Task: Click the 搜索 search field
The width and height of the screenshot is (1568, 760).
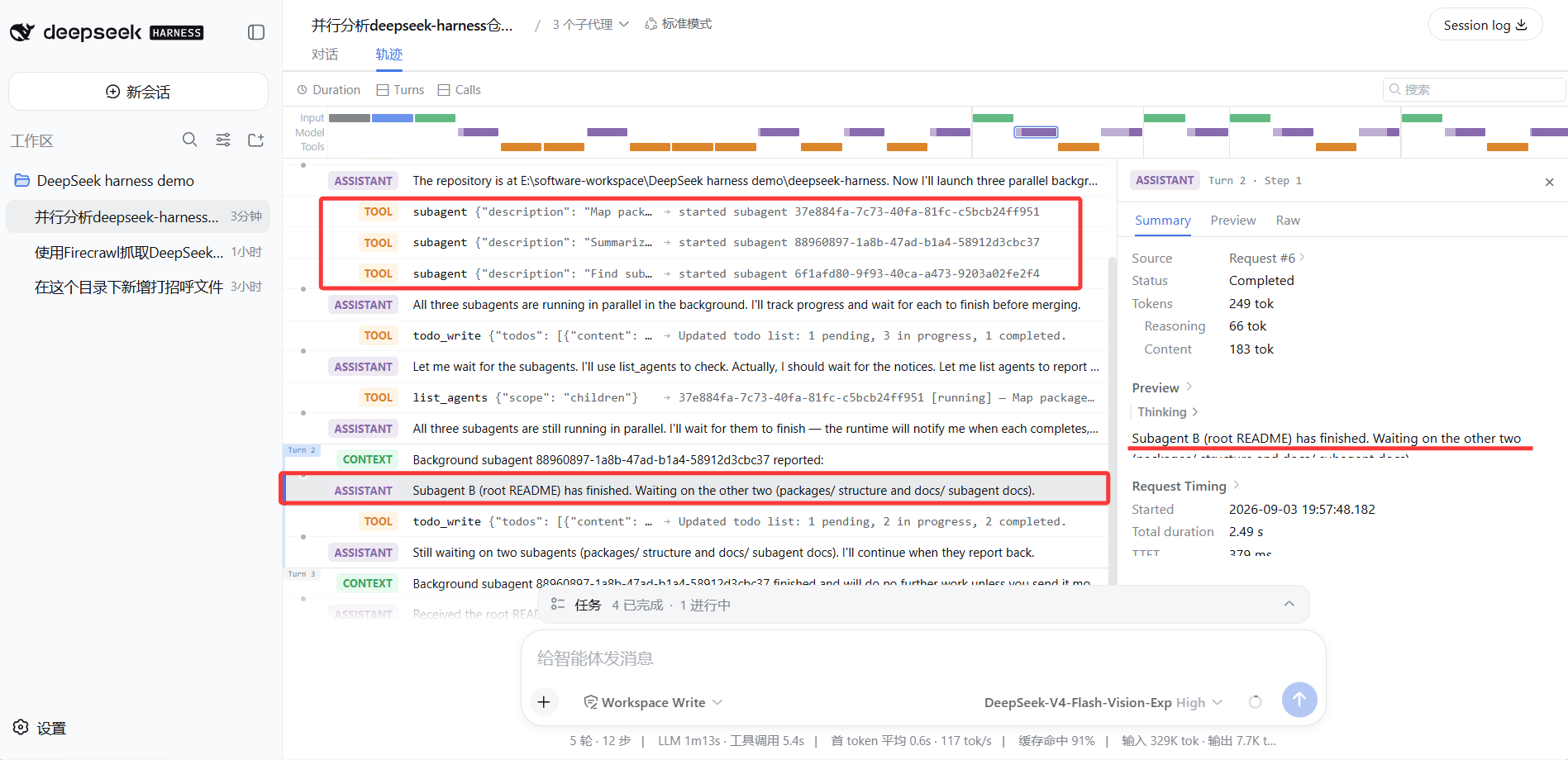Action: tap(1475, 89)
